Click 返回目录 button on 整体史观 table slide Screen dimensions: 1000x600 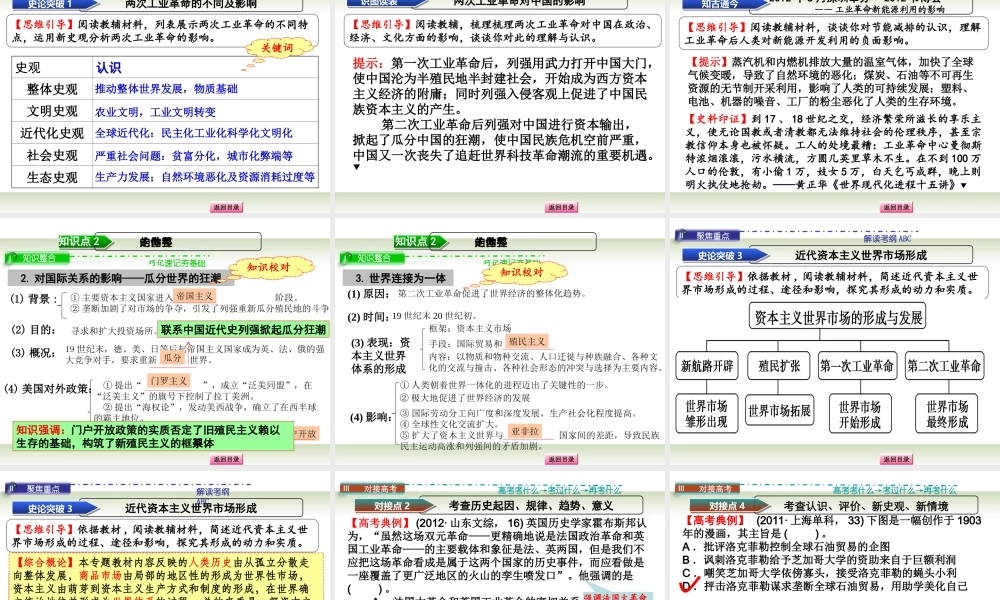(226, 207)
